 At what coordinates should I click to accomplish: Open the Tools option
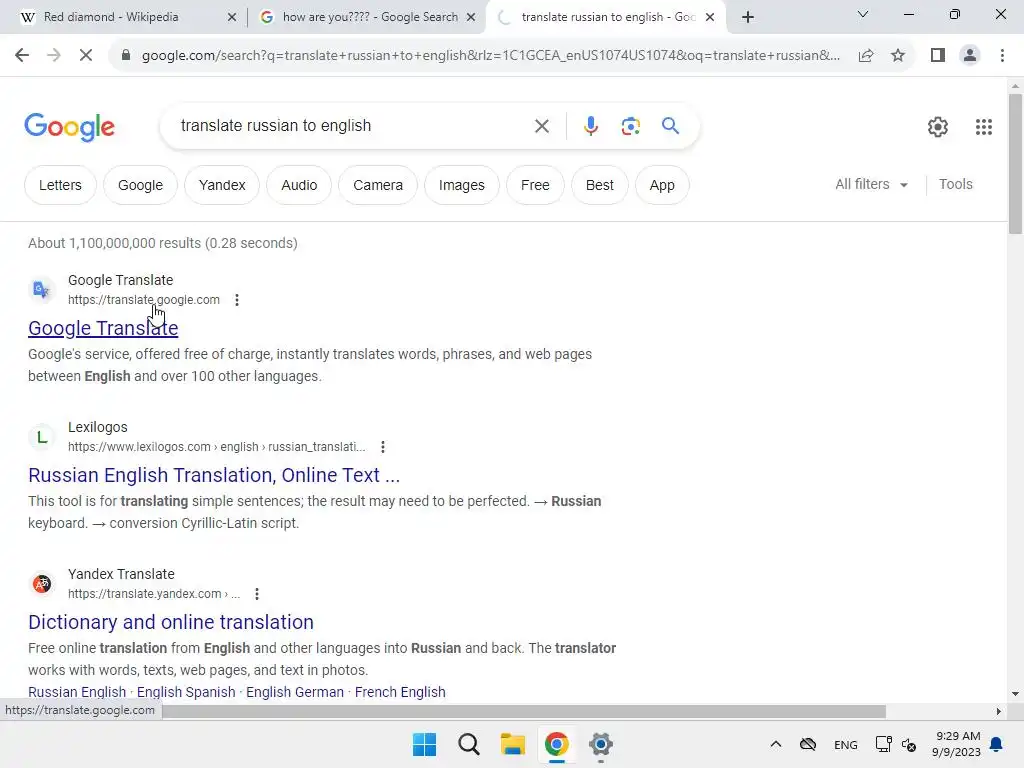click(x=955, y=184)
